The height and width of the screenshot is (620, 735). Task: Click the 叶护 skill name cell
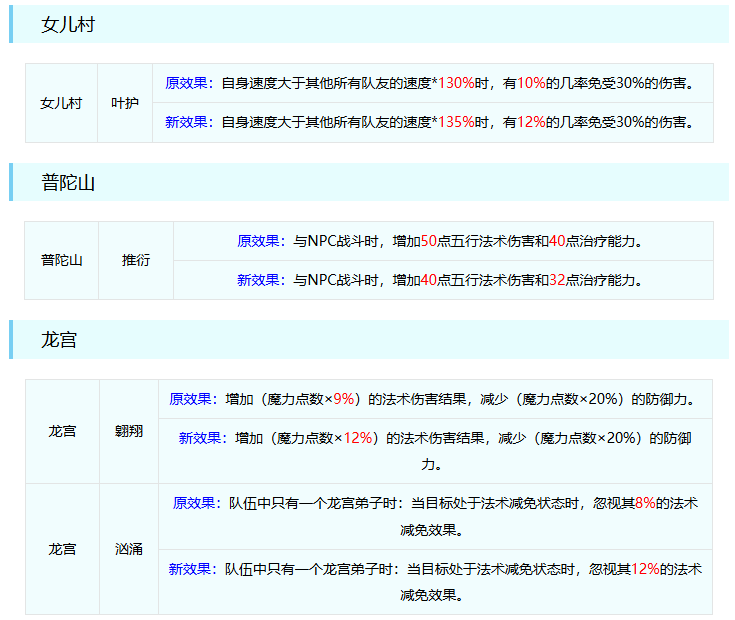[x=125, y=103]
